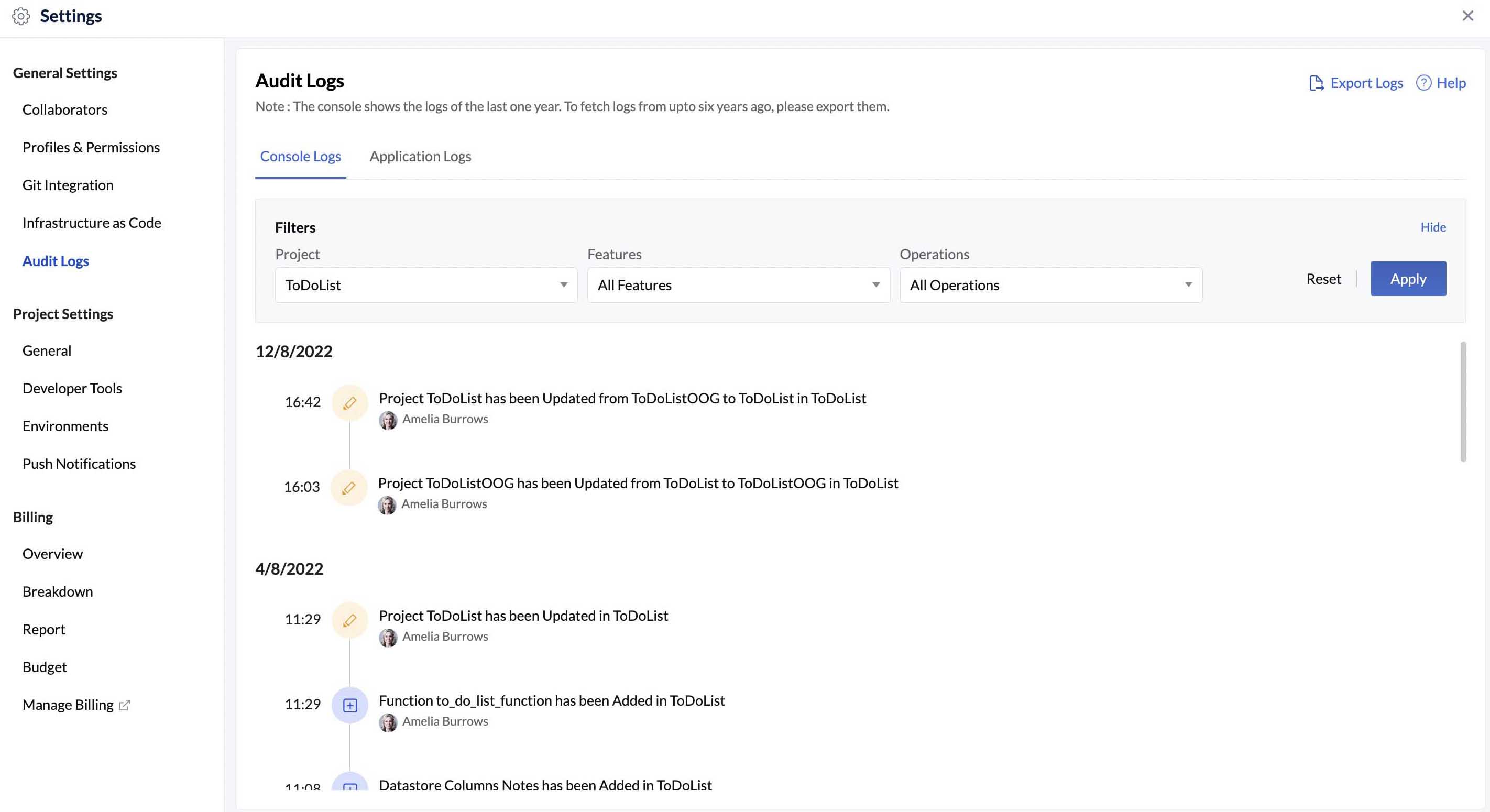Click edit pencil icon on 16:03 log entry
This screenshot has width=1490, height=812.
tap(349, 488)
